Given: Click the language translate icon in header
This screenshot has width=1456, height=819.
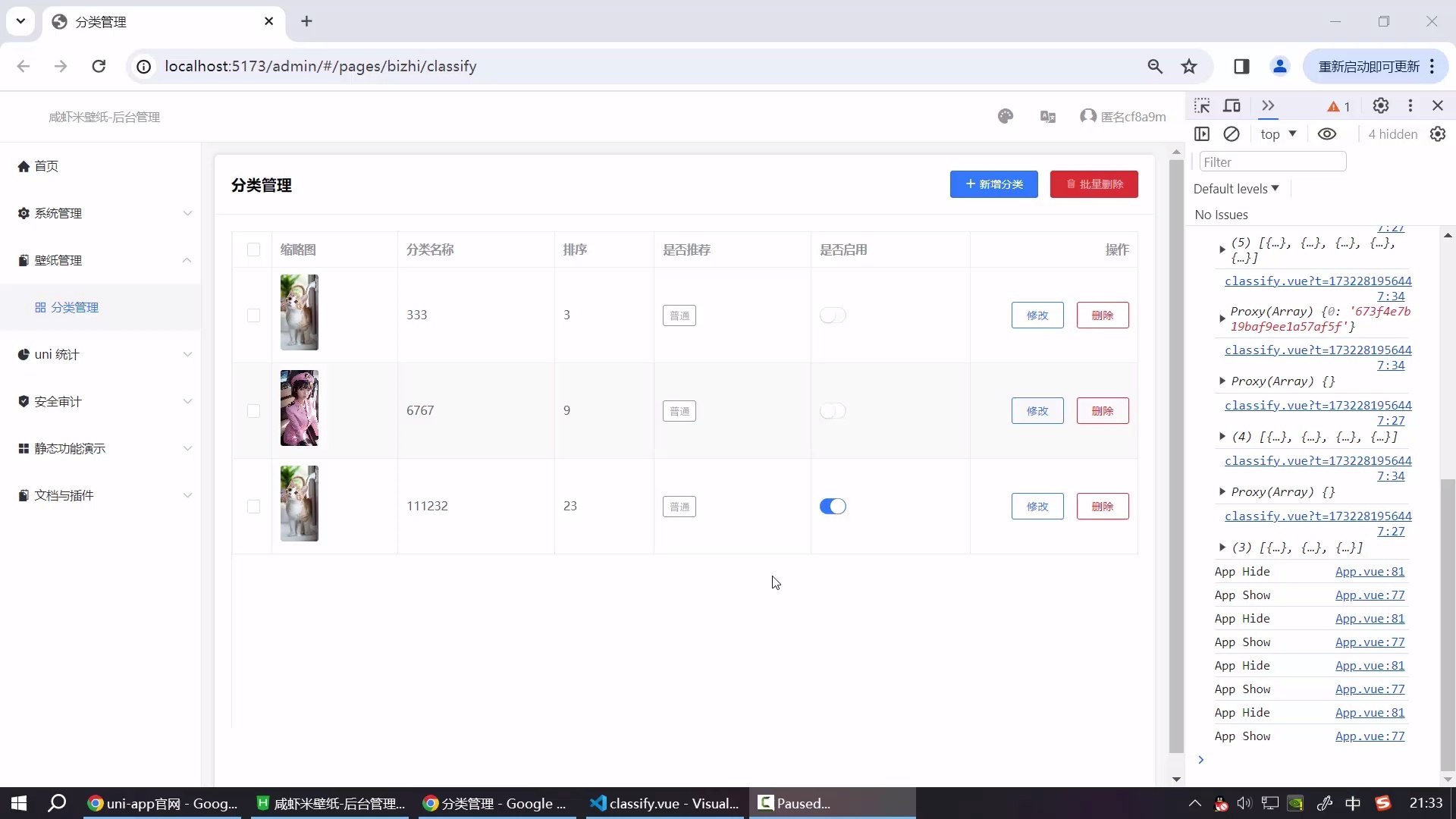Looking at the screenshot, I should coord(1048,116).
